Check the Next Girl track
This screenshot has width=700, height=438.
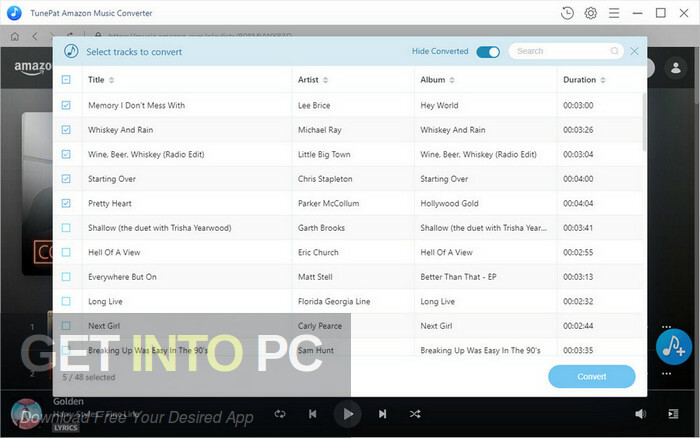coord(66,326)
